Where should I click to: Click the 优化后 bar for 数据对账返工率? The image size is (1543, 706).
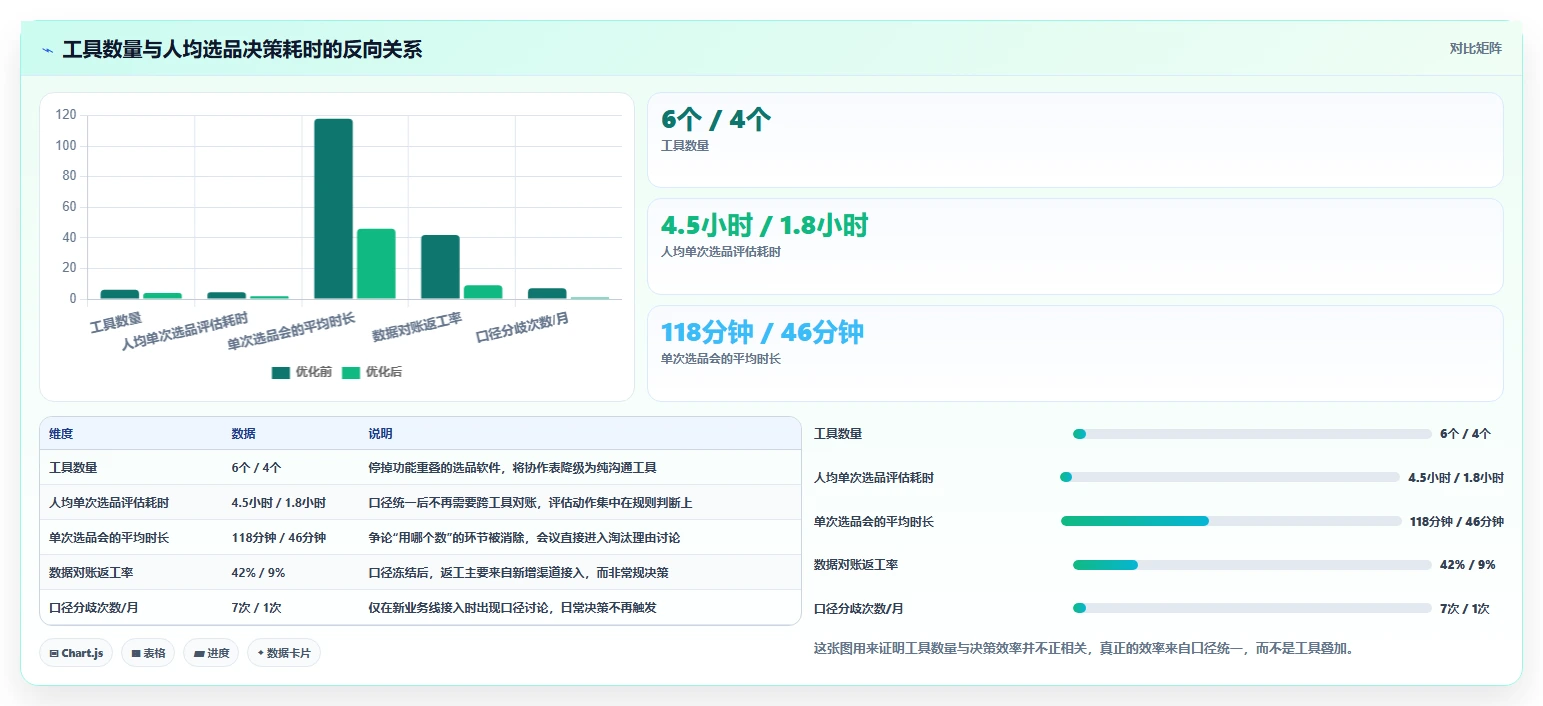[x=483, y=292]
